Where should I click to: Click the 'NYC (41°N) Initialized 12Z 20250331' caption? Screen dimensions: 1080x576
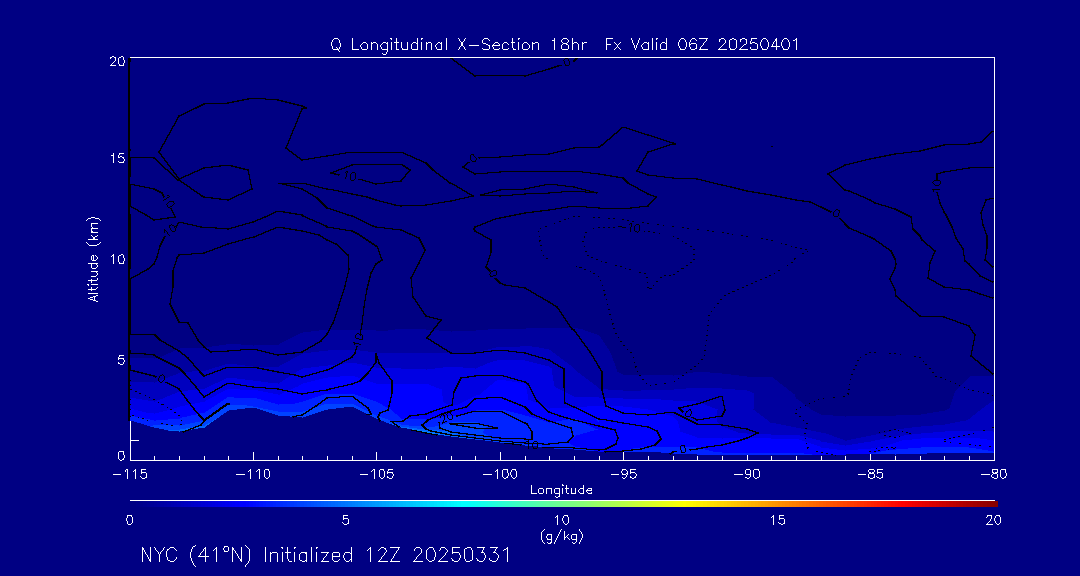coord(326,555)
